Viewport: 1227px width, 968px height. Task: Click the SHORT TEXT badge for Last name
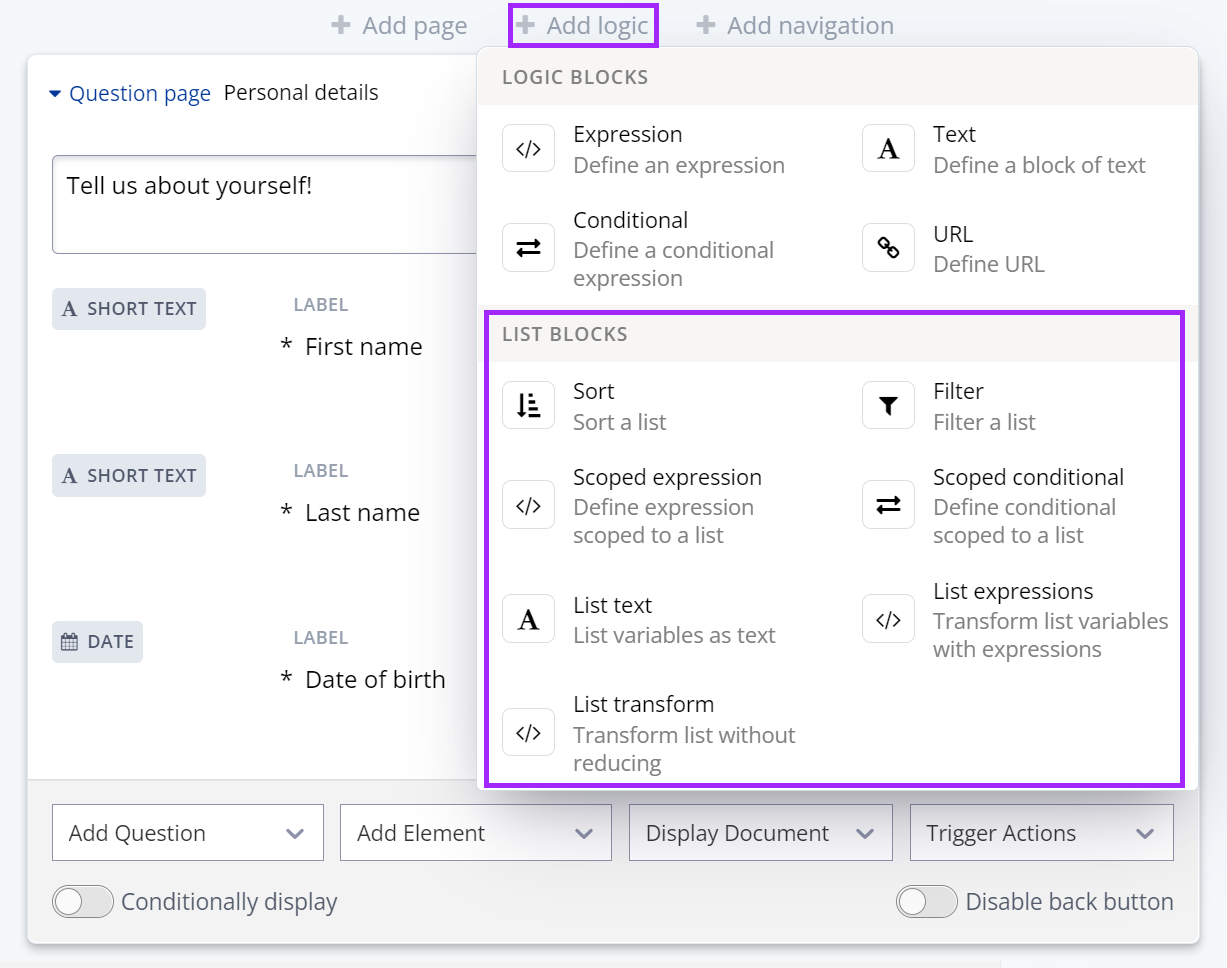pyautogui.click(x=129, y=476)
